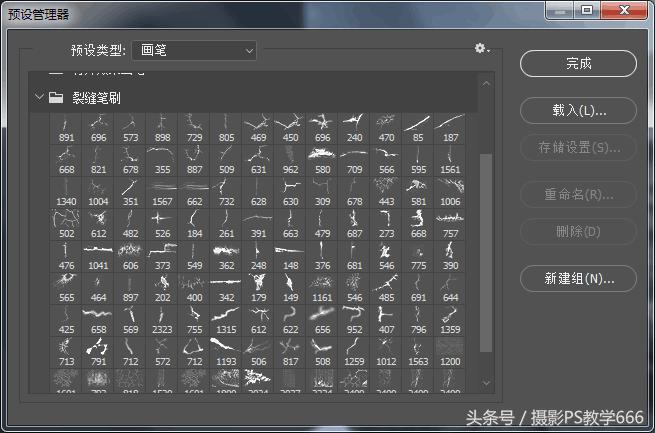Select brush preset 526
655x433 pixels.
pos(162,225)
